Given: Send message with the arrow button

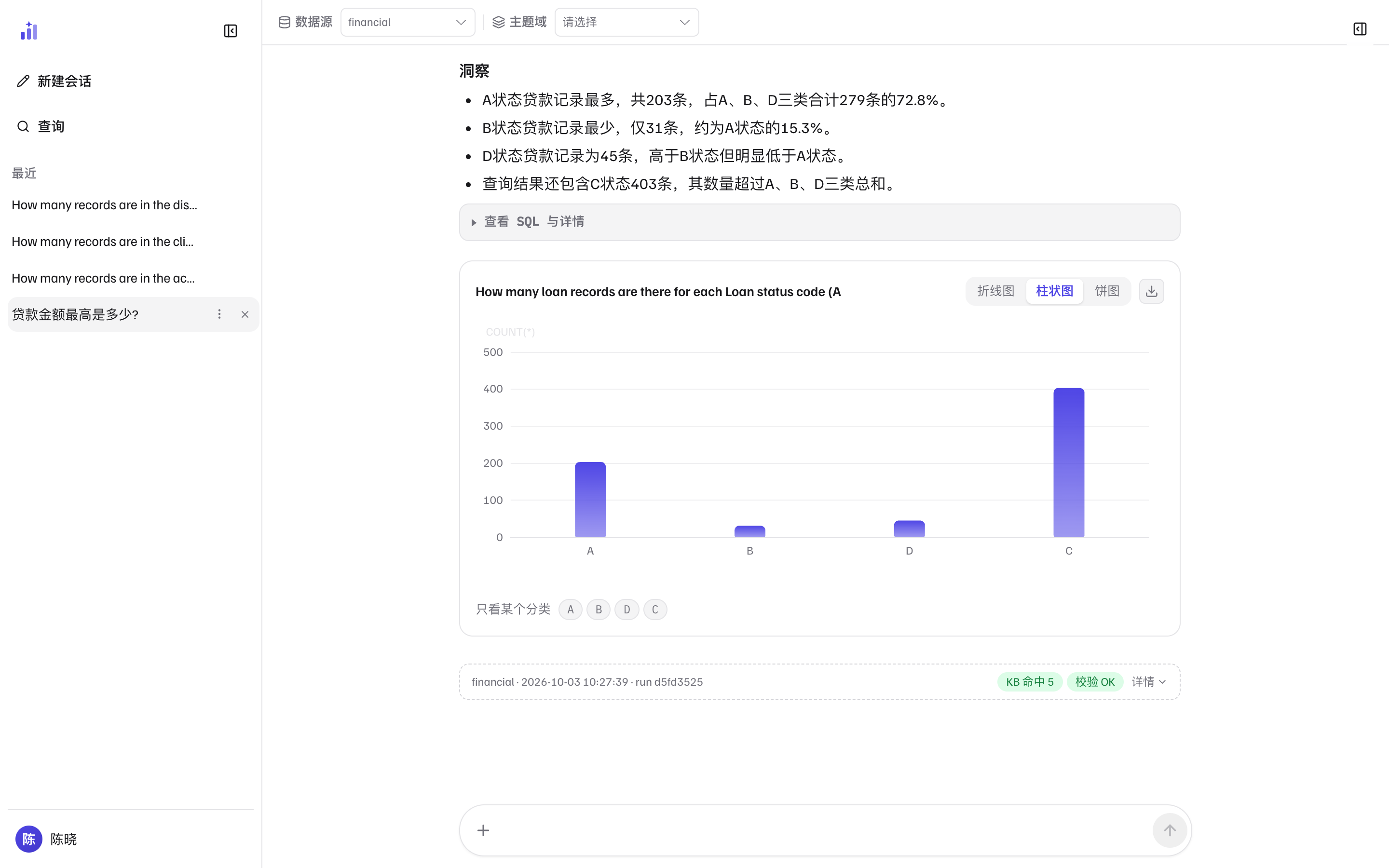Looking at the screenshot, I should [1170, 830].
